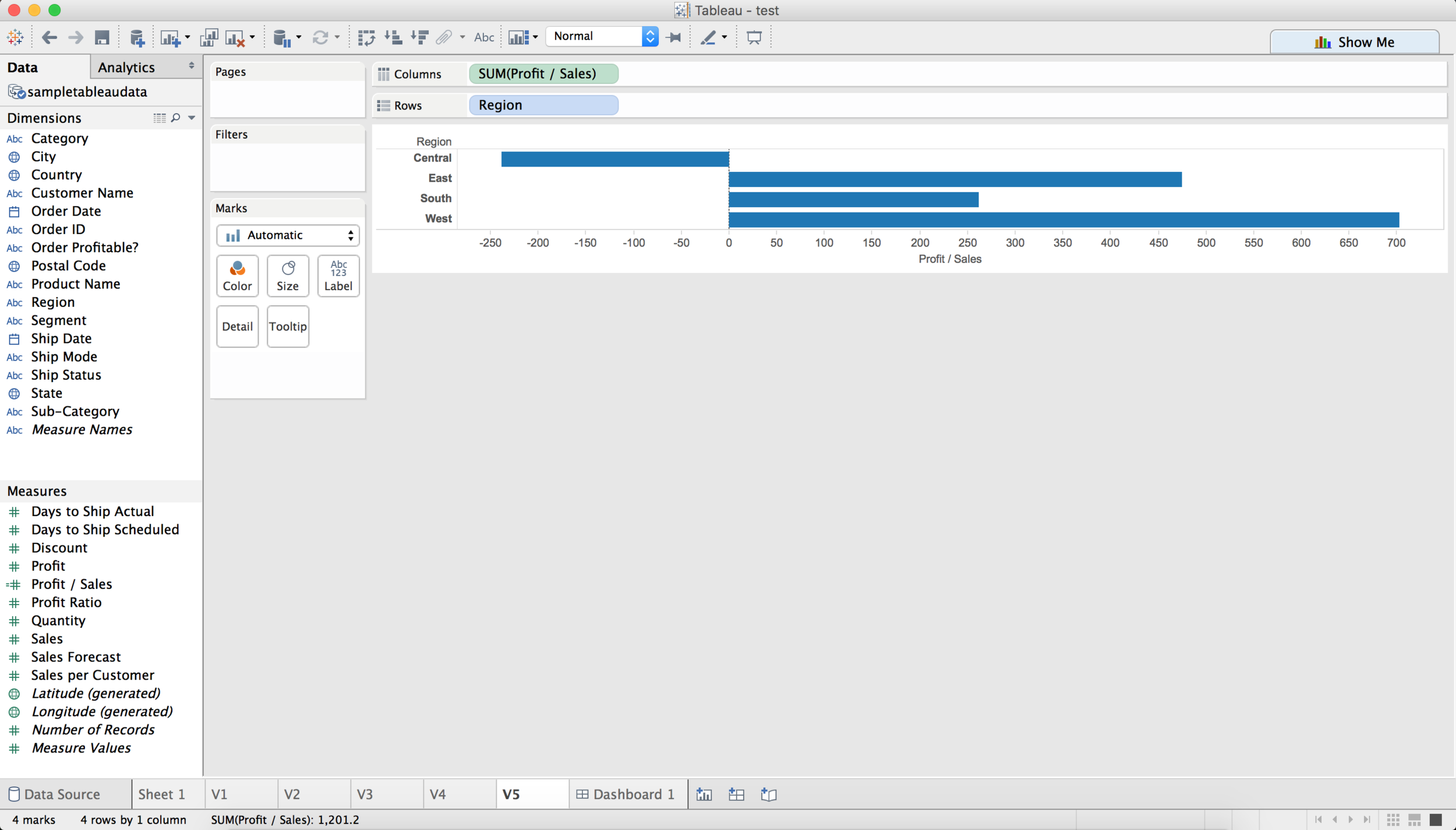Open the Normal fit dropdown
The width and height of the screenshot is (1456, 830).
coord(602,36)
